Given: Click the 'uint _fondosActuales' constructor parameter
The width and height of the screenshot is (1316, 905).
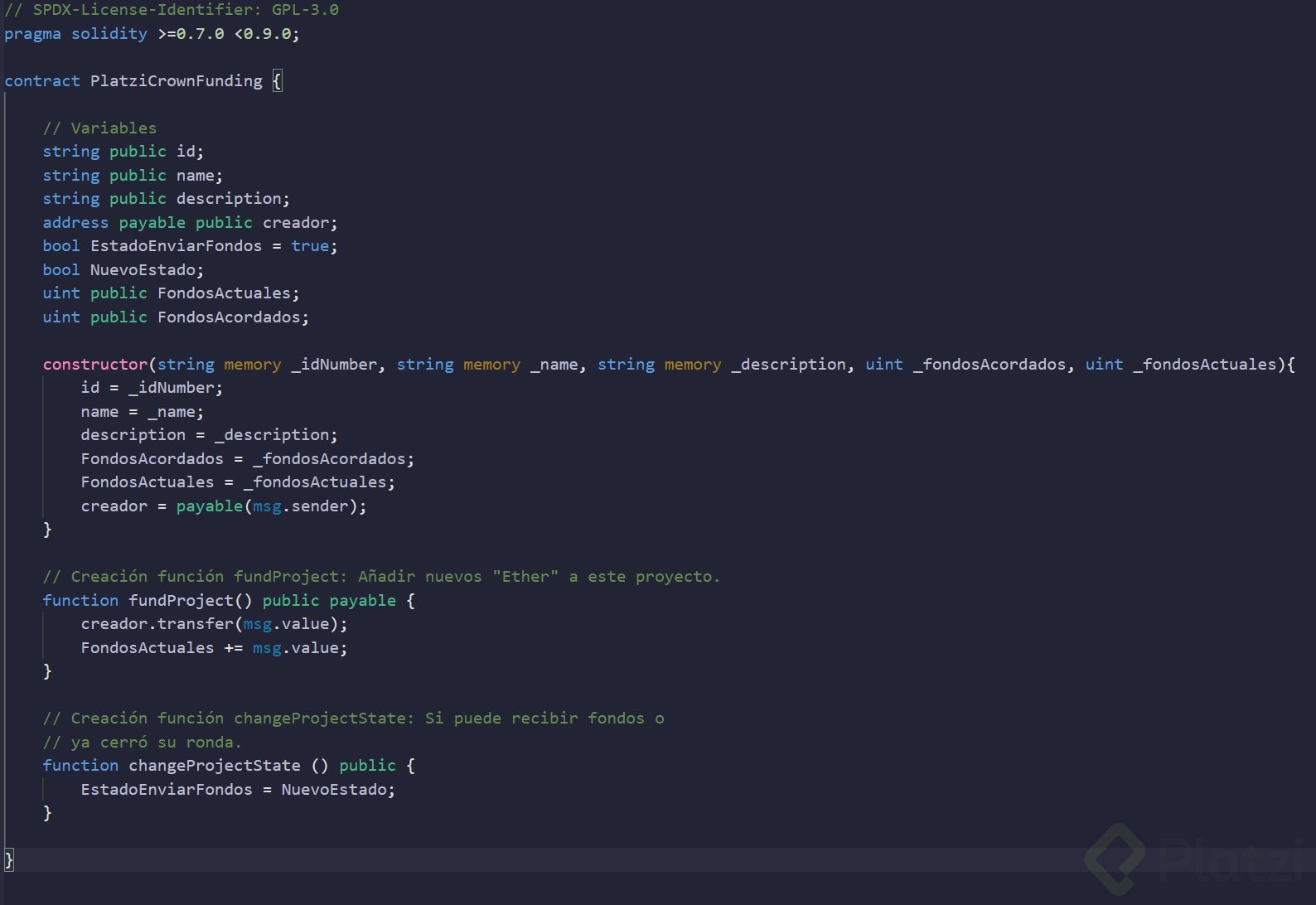Looking at the screenshot, I should [x=1181, y=365].
